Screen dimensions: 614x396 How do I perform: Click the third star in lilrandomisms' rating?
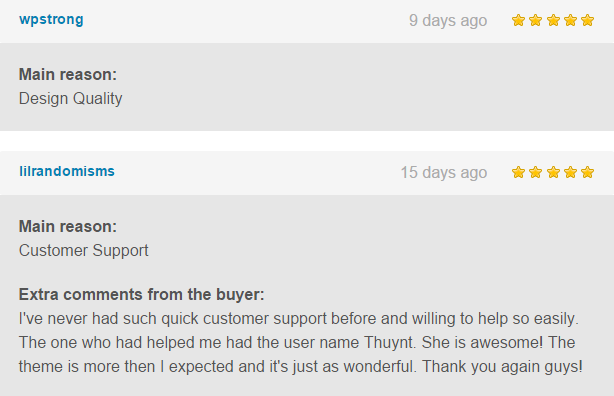553,172
